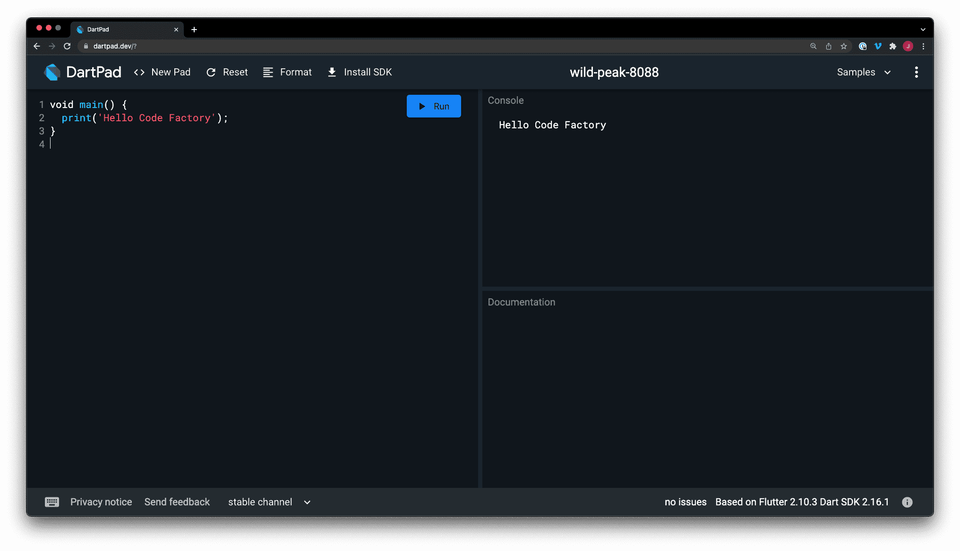Select the DartPad browser tab
Image resolution: width=960 pixels, height=551 pixels.
coord(127,29)
